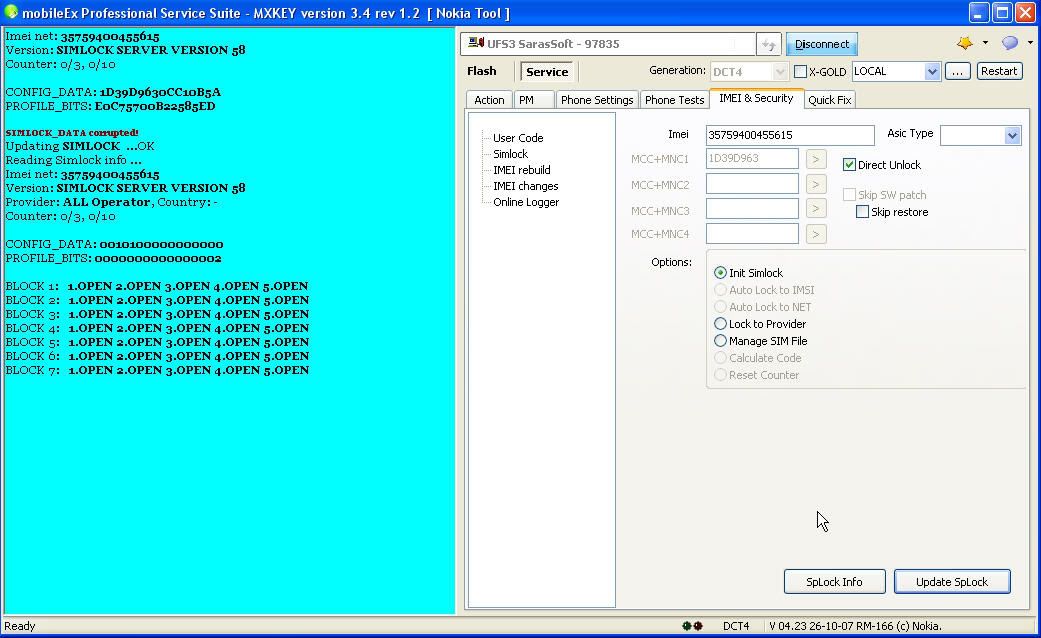This screenshot has width=1041, height=638.
Task: Select Simlock in the tree
Action: 511,154
